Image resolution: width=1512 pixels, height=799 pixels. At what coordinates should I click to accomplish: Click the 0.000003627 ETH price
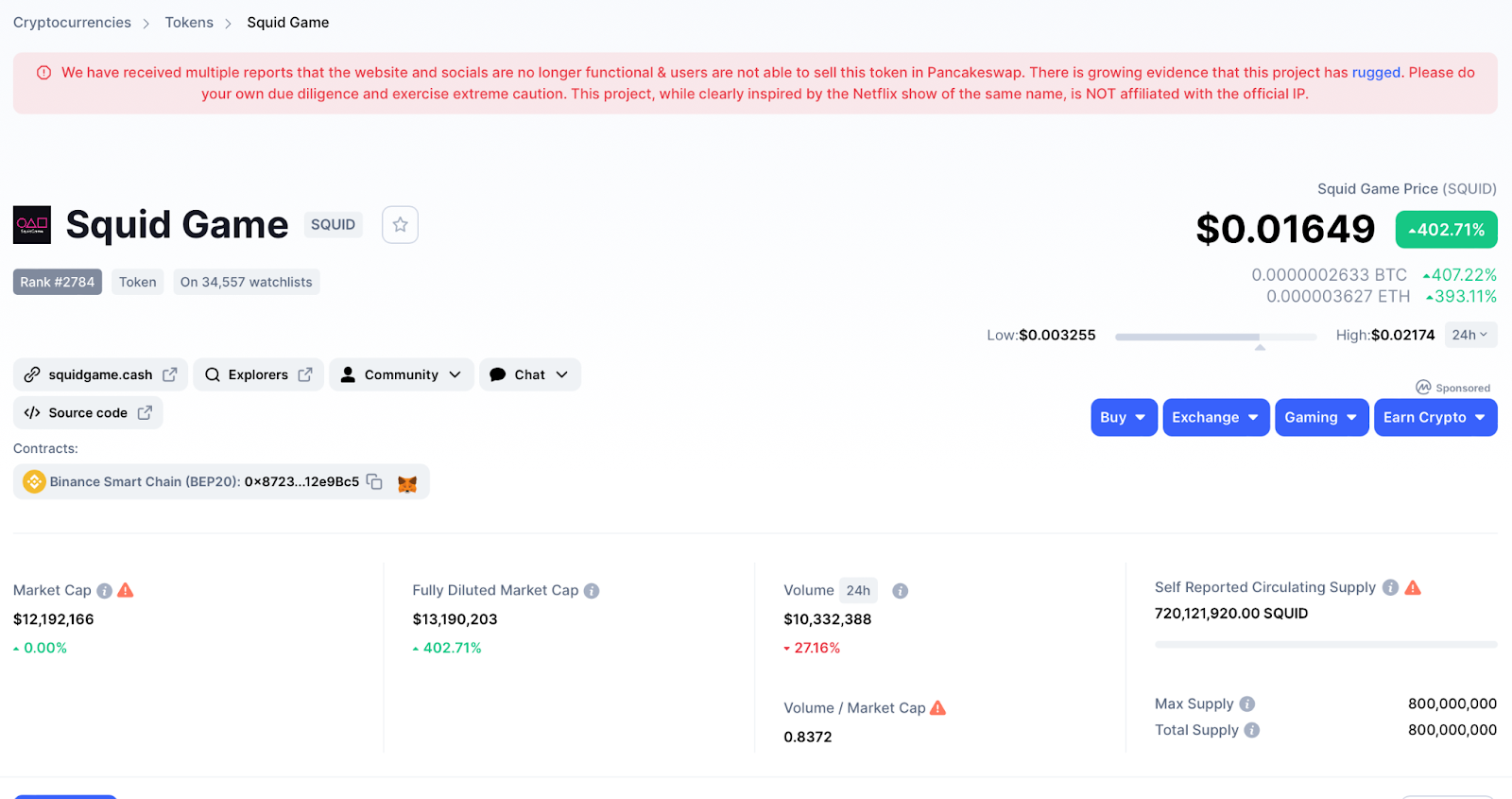pyautogui.click(x=1338, y=297)
